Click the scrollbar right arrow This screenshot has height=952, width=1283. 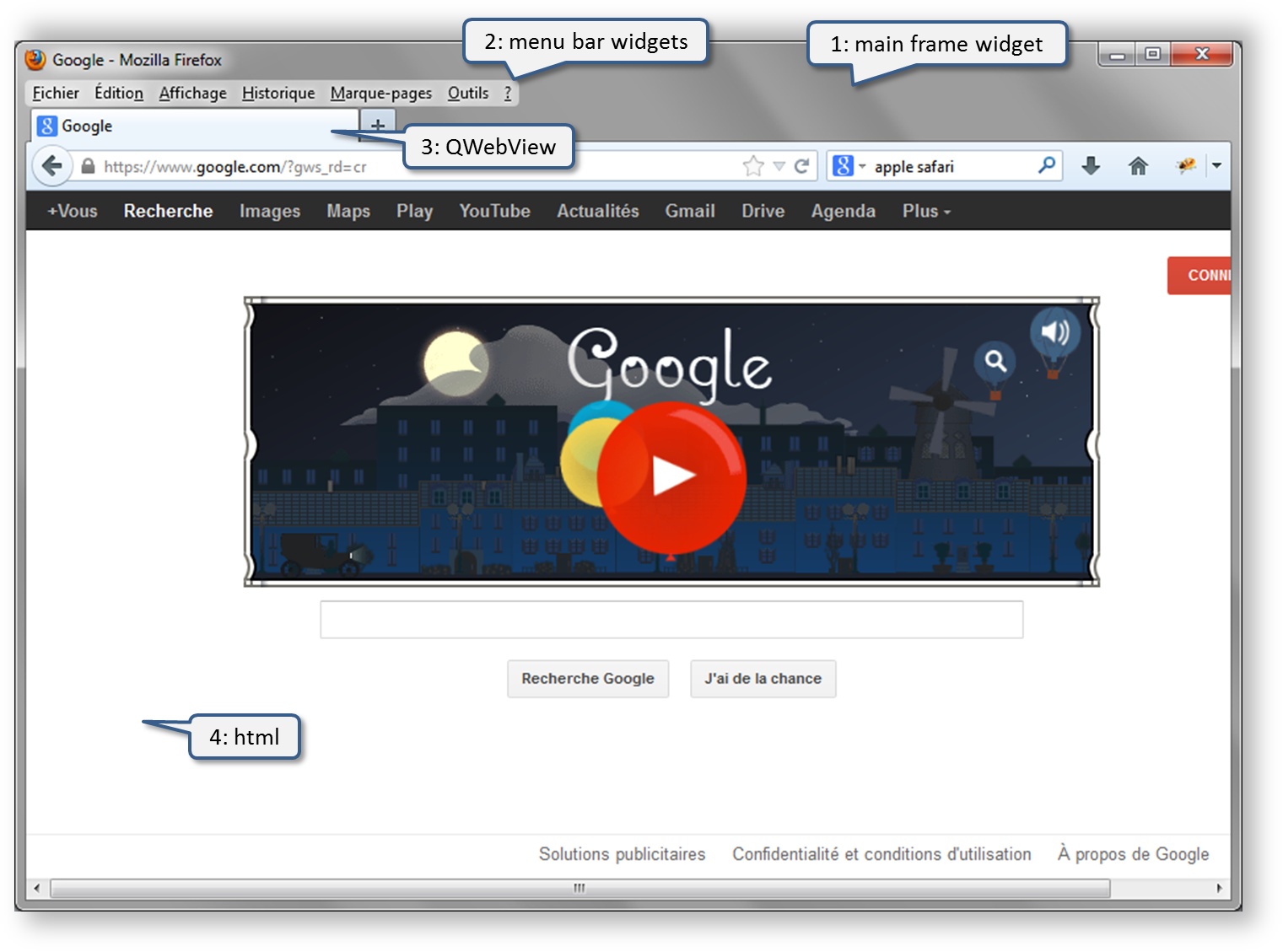coord(1220,888)
